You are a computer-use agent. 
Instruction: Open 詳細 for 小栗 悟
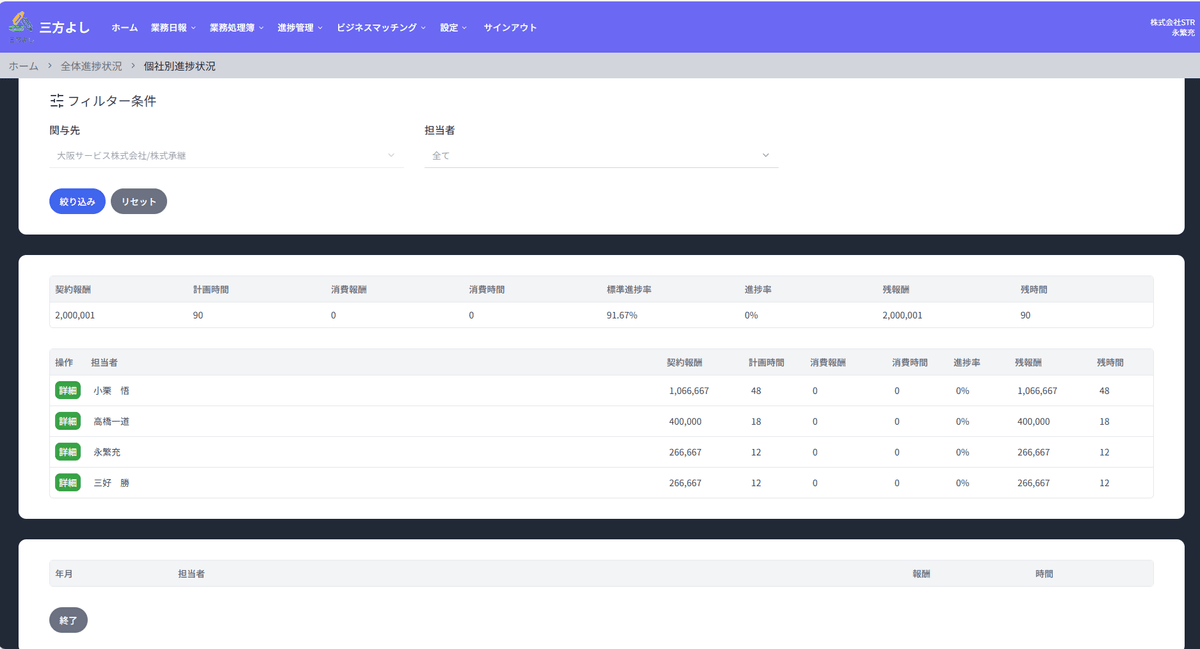coord(67,391)
